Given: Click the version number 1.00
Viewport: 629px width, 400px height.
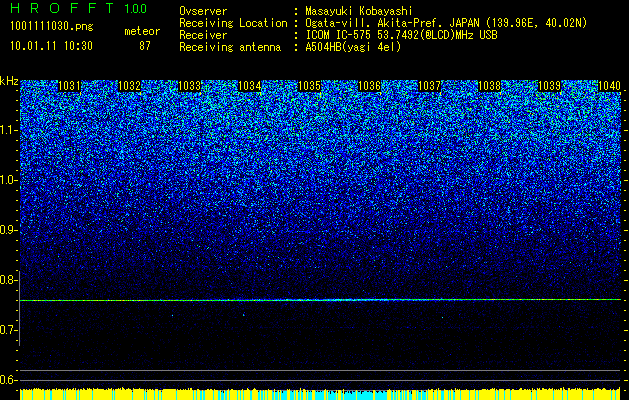Looking at the screenshot, I should (135, 9).
